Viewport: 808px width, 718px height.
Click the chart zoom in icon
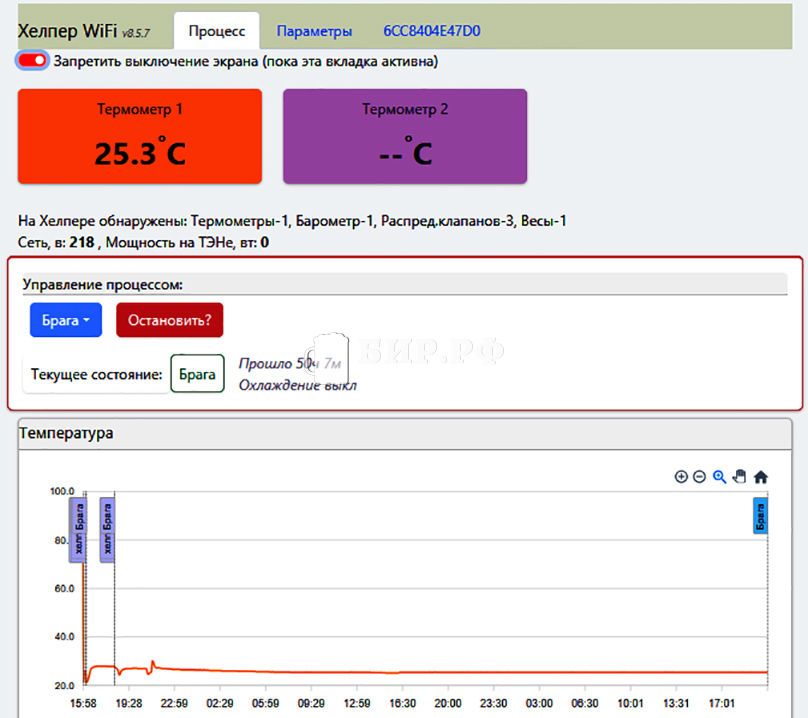click(x=681, y=477)
